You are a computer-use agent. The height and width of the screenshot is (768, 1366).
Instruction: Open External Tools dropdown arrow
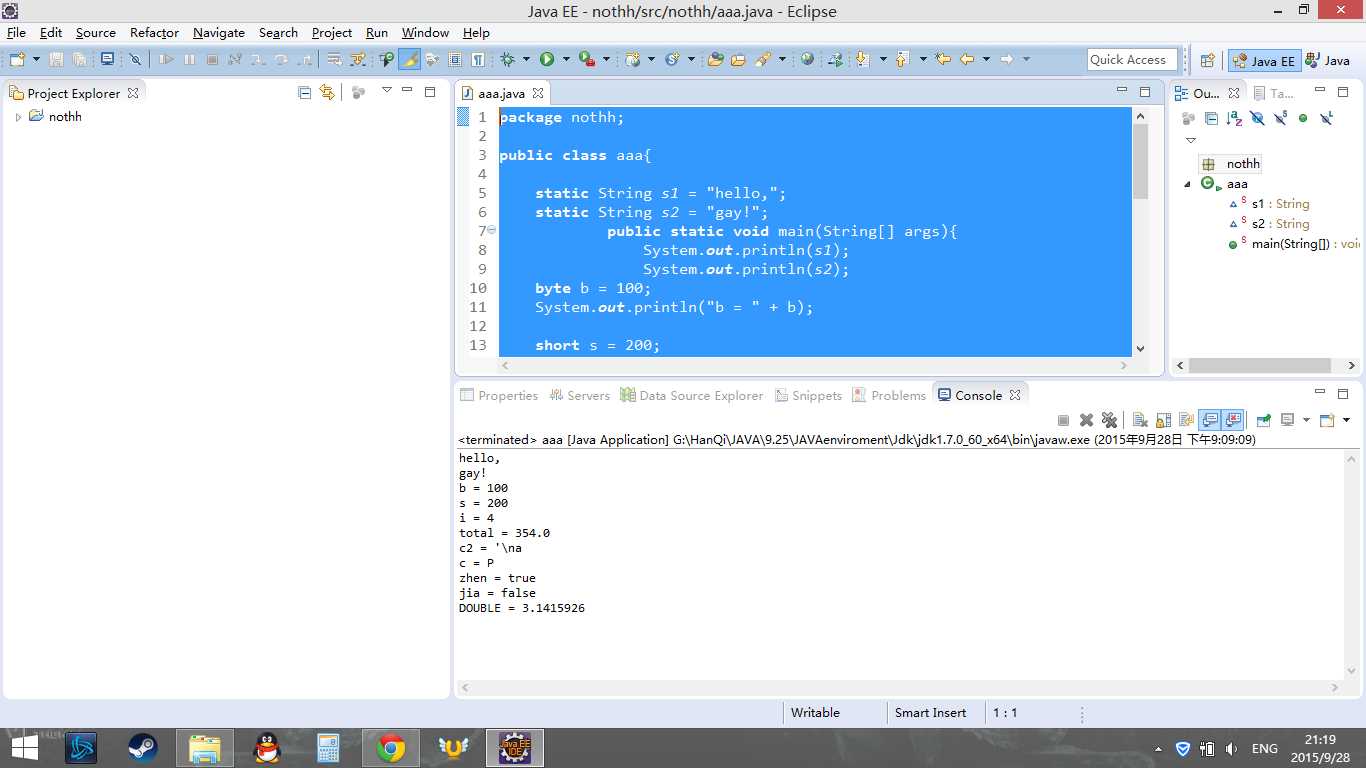coord(606,60)
